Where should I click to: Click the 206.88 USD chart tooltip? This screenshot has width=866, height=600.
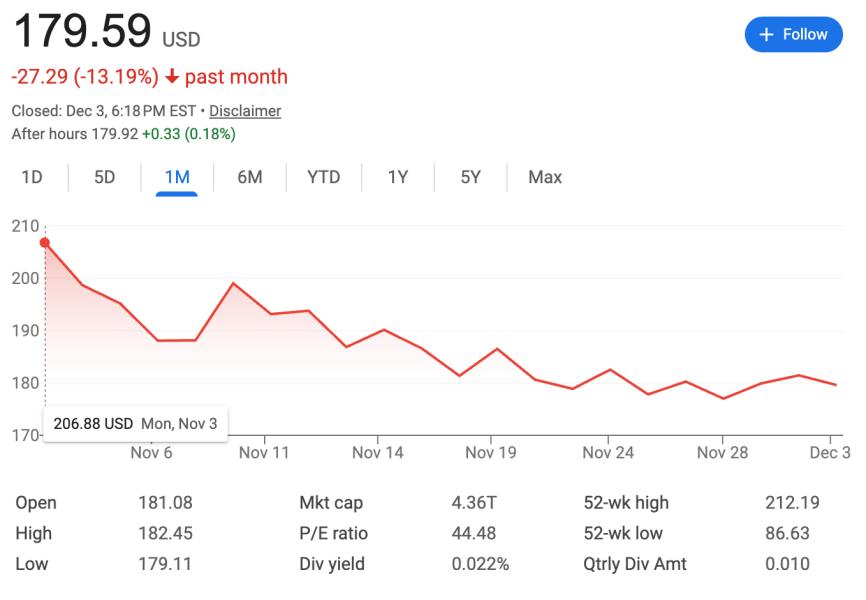tap(135, 423)
